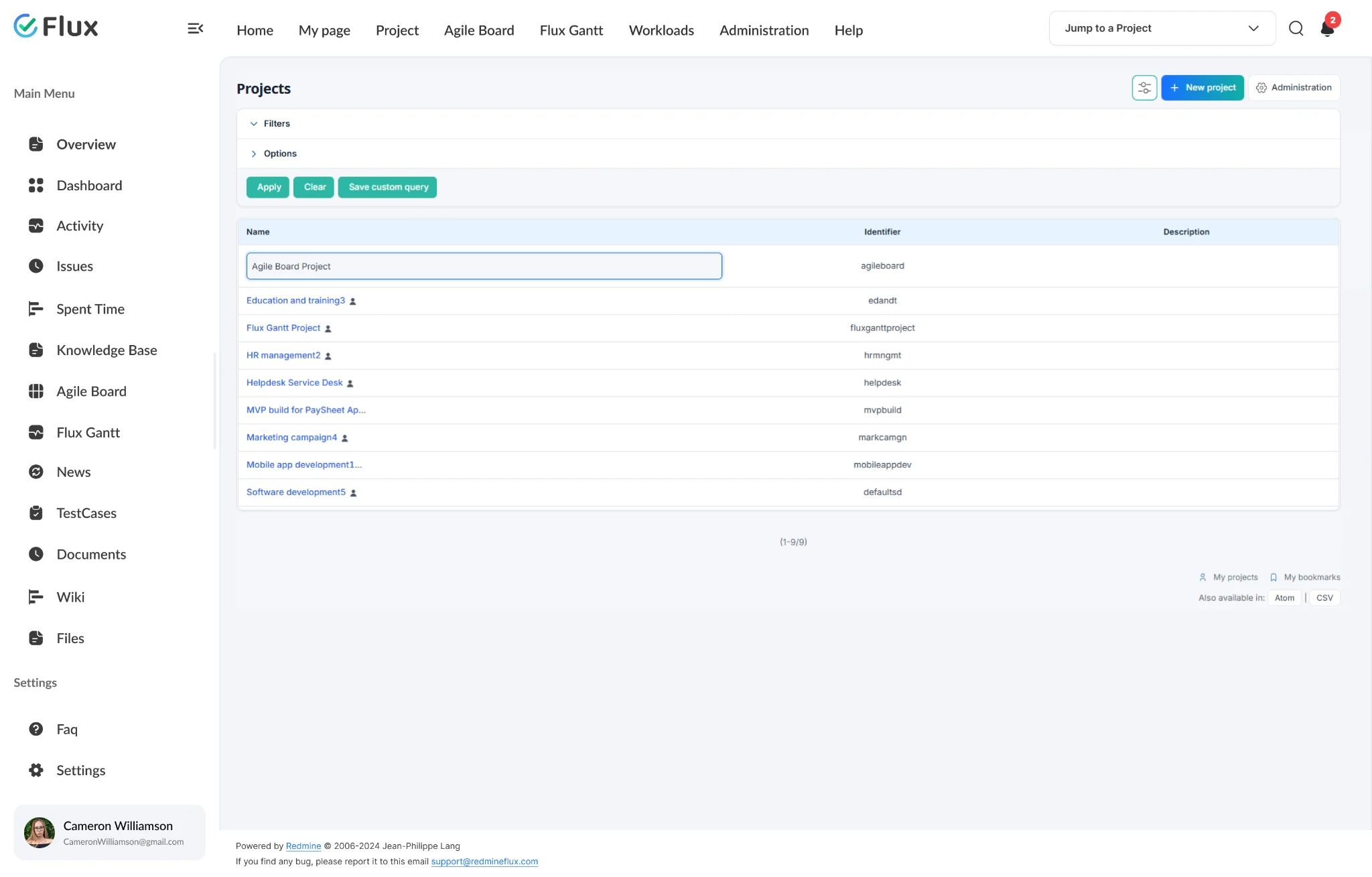Viewport: 1372px width, 877px height.
Task: Expand the Options section
Action: click(273, 153)
